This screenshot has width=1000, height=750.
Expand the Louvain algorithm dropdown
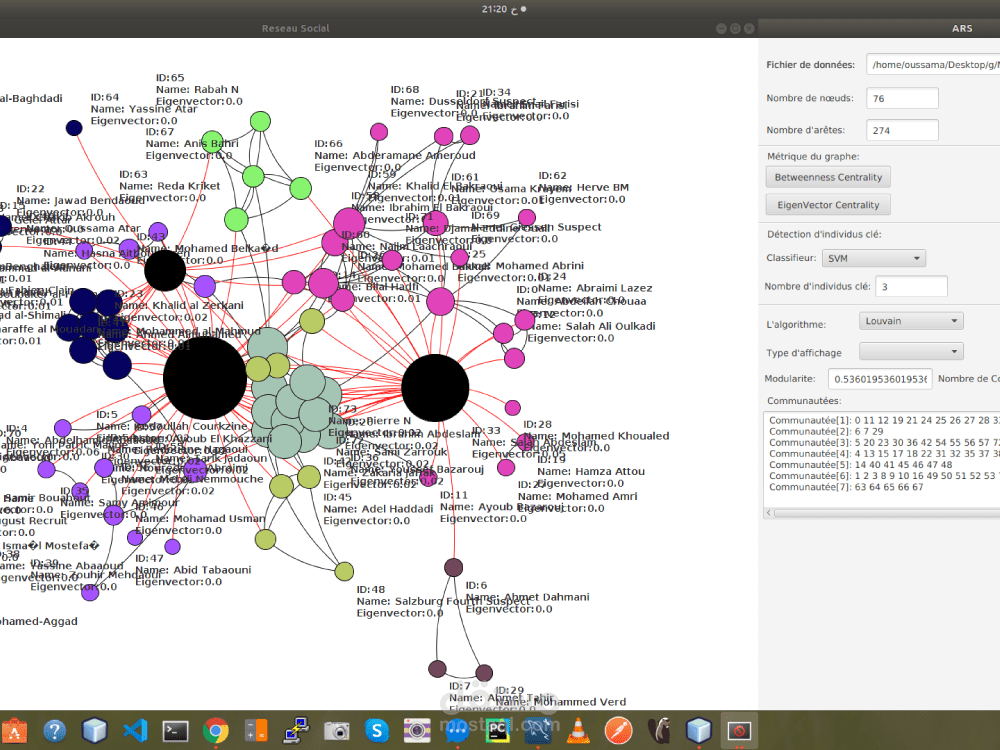tap(911, 320)
